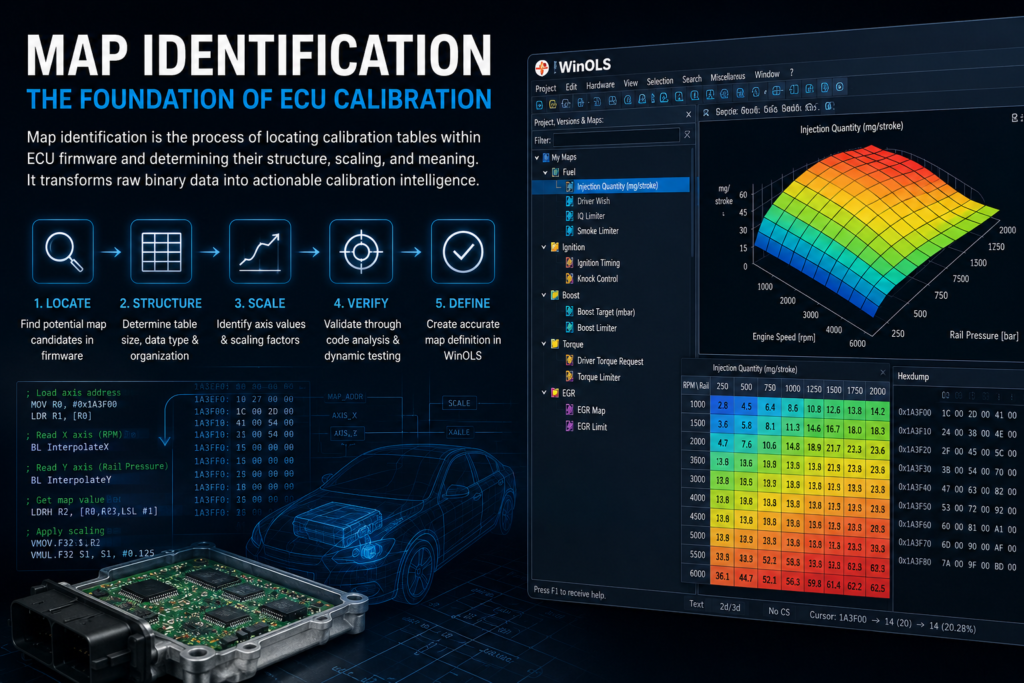Screen dimensions: 1024x683
Task: Click the map icon beside Knock Control
Action: [569, 278]
